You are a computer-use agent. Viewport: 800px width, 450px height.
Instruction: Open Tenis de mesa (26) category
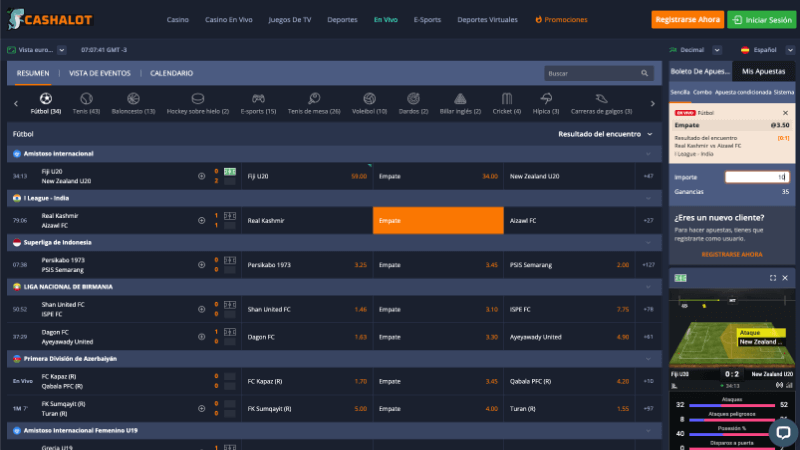(314, 103)
